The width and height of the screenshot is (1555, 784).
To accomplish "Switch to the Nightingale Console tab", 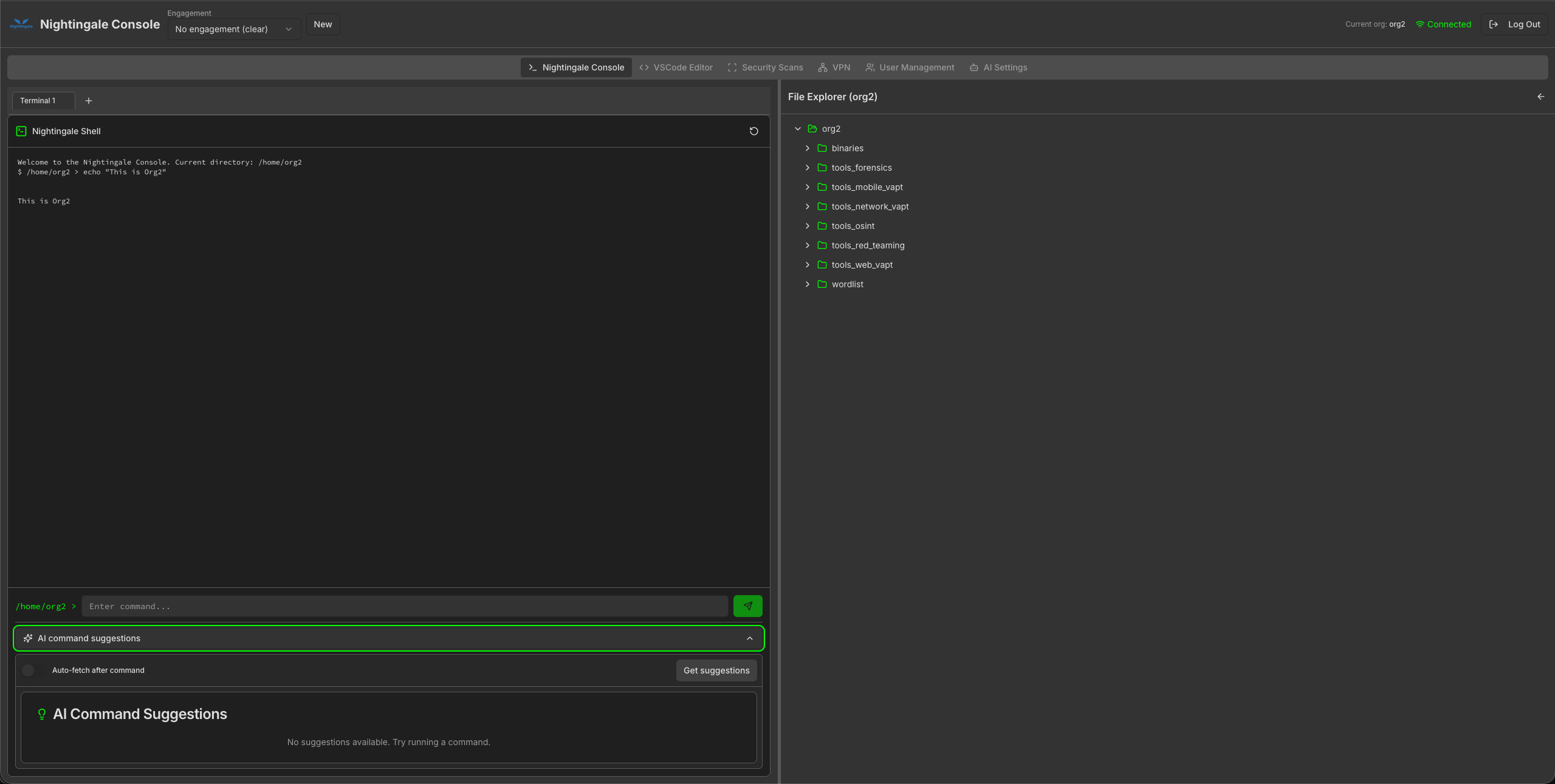I will [576, 67].
